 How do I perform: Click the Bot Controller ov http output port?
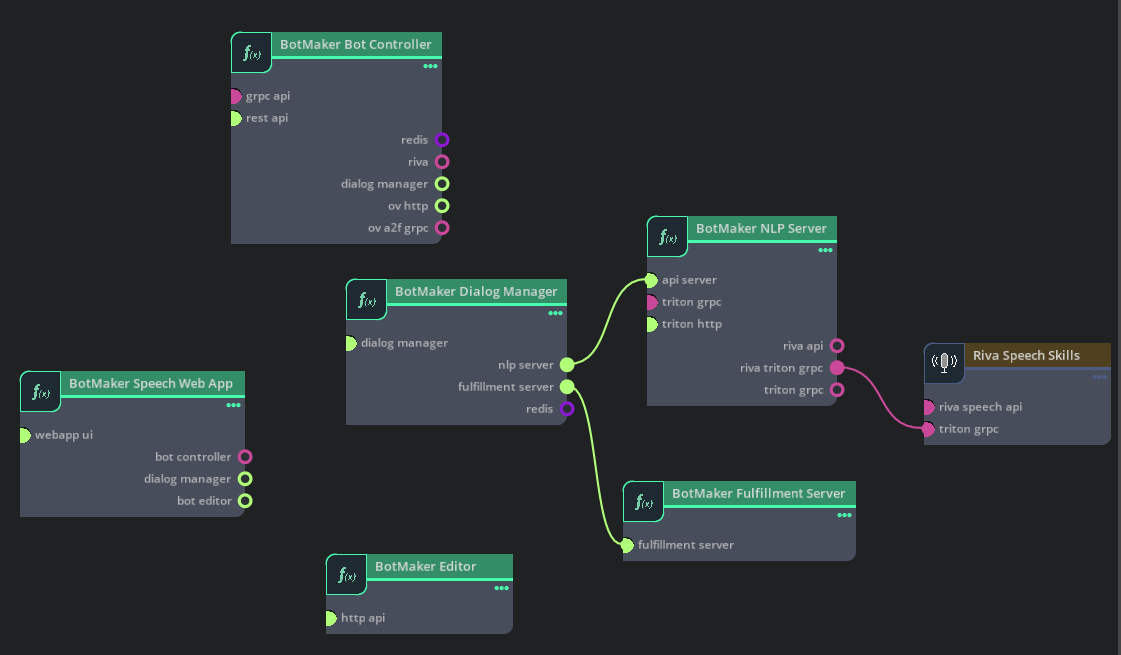442,206
